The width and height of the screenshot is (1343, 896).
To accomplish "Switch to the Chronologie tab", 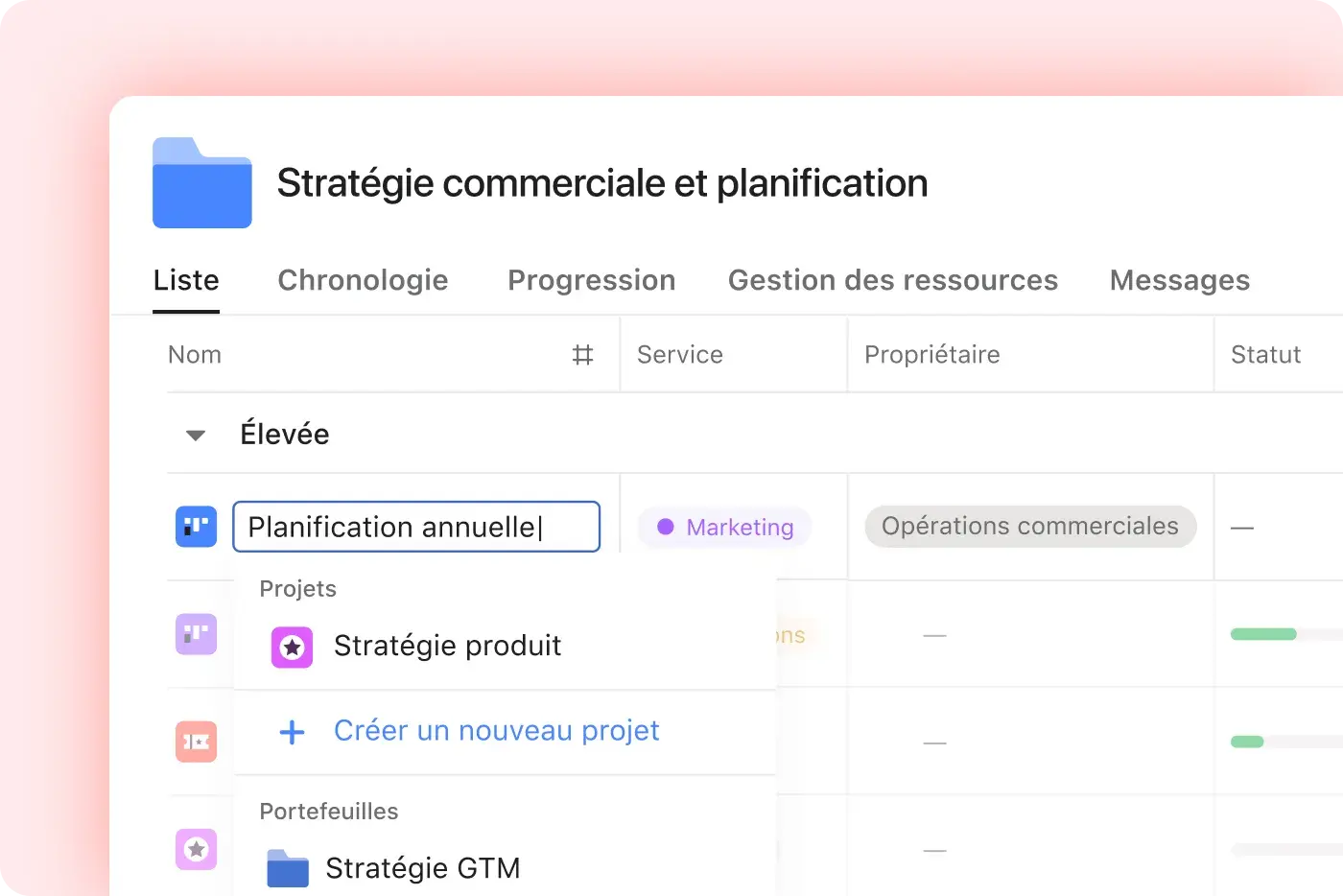I will [363, 280].
